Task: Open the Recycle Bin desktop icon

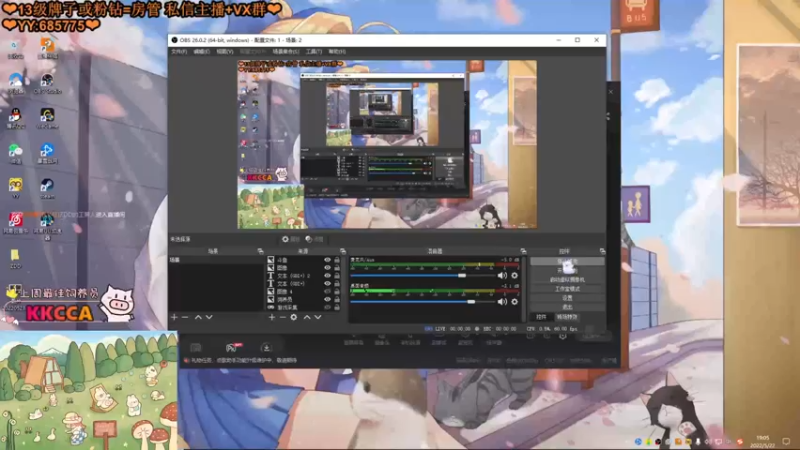Action: point(15,49)
